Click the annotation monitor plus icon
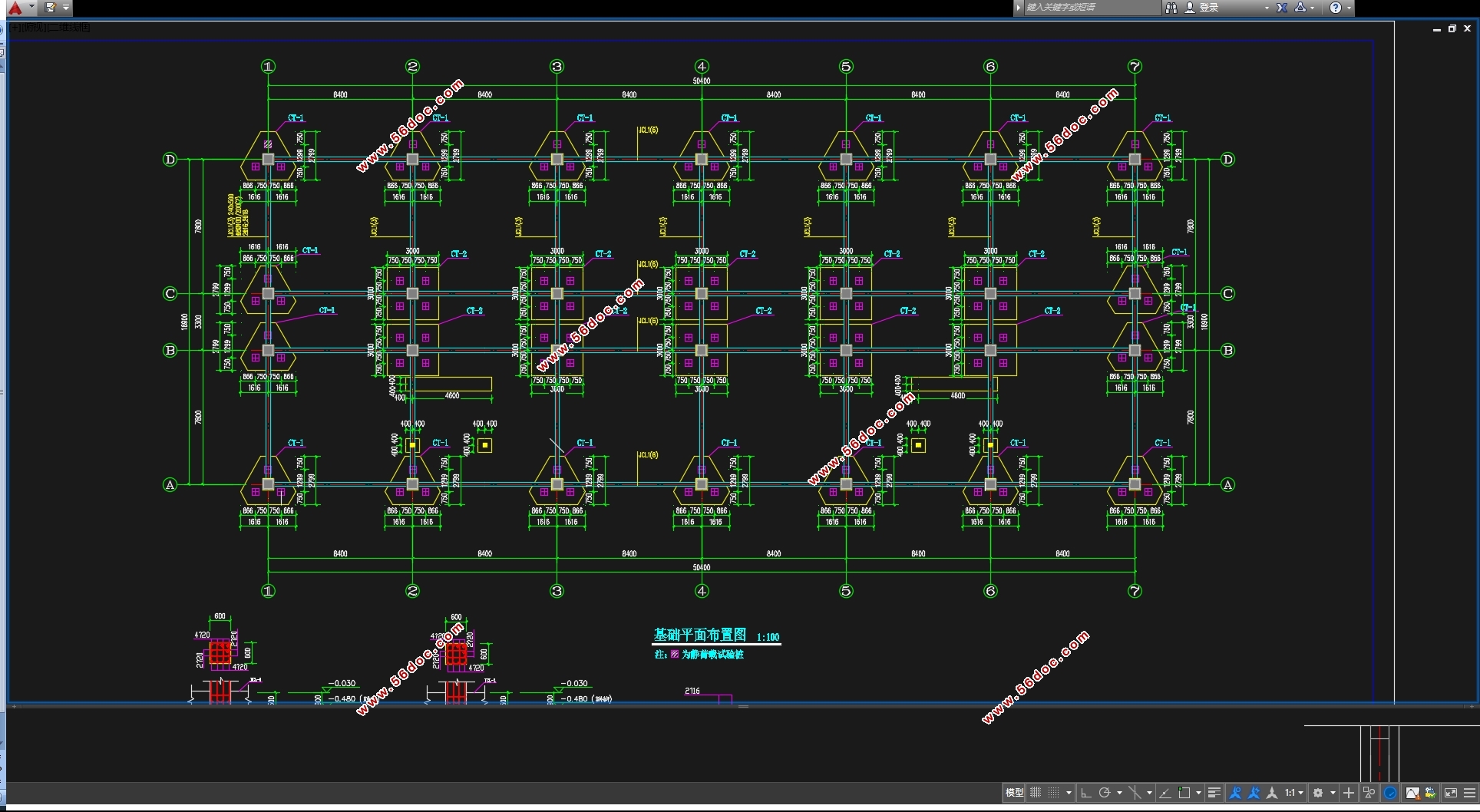Viewport: 1480px width, 812px height. tap(1349, 793)
